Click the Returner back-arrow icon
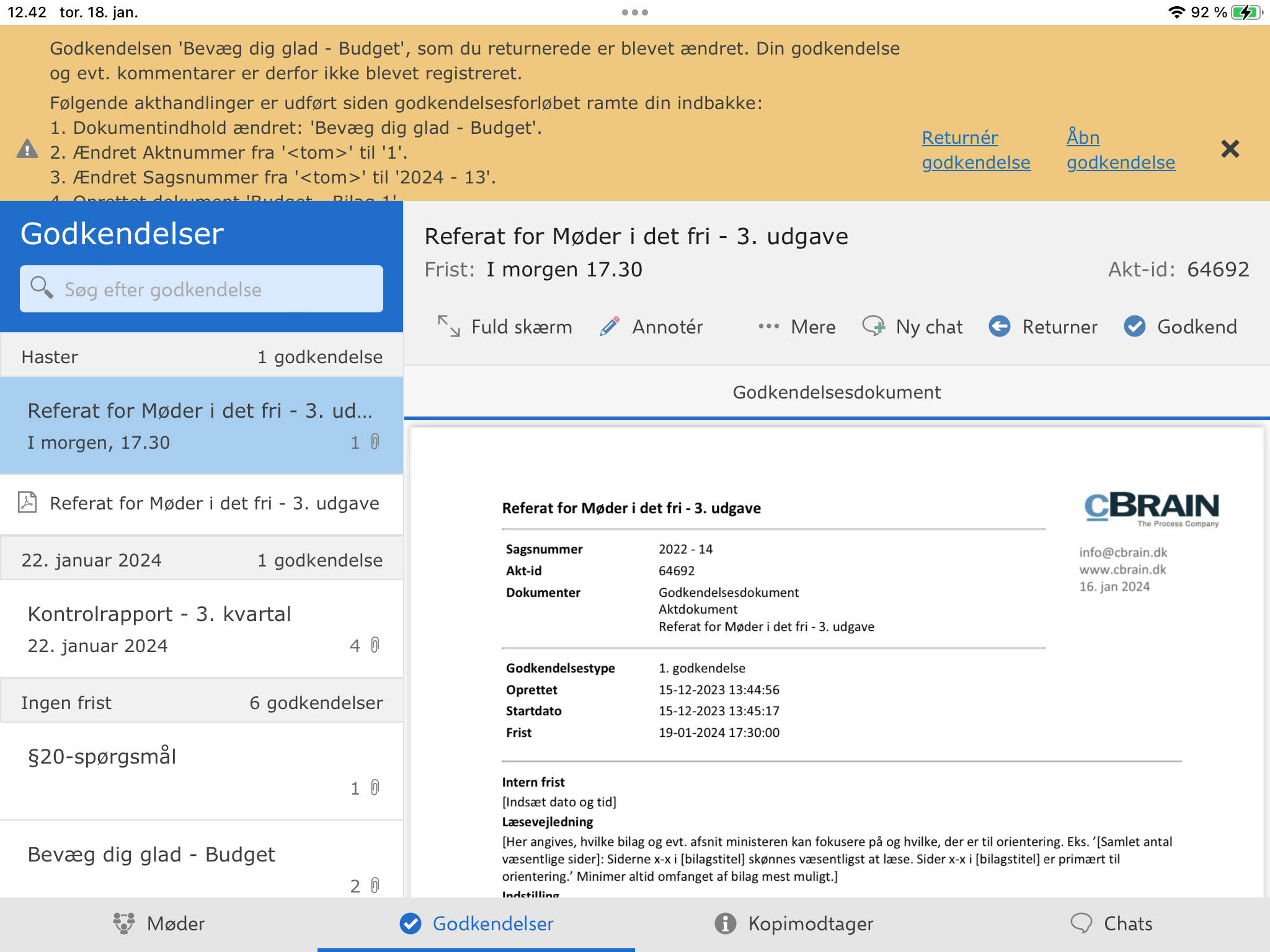The height and width of the screenshot is (952, 1270). [999, 326]
